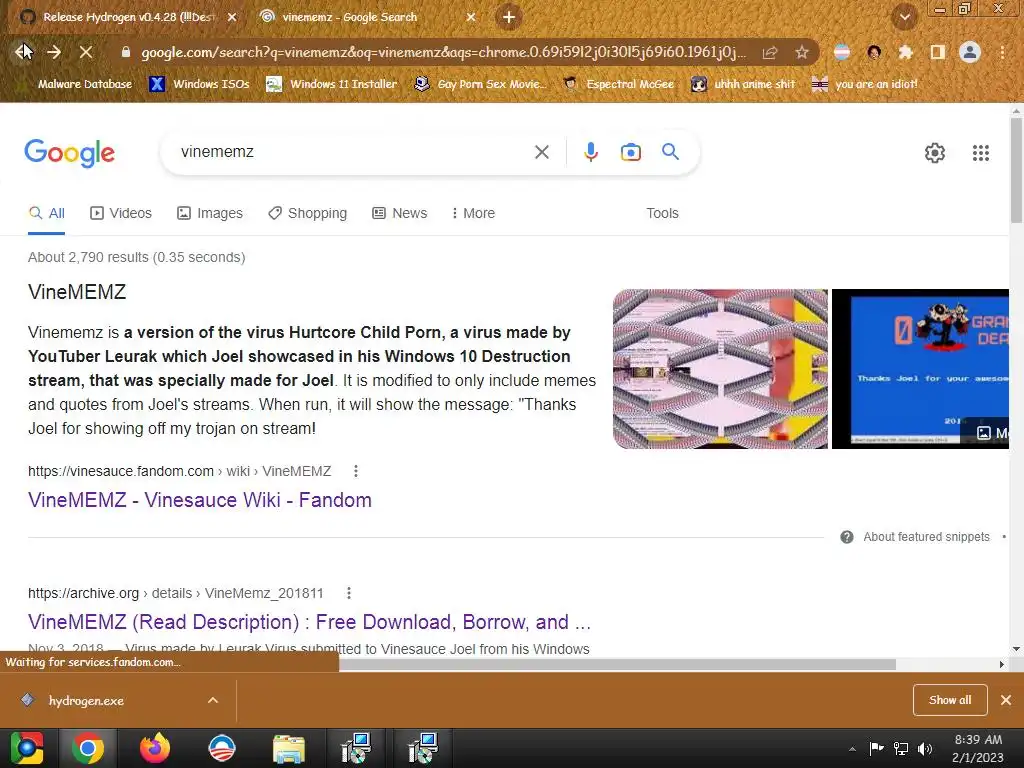This screenshot has height=768, width=1024.
Task: Bookmark this page with star icon
Action: pyautogui.click(x=802, y=52)
